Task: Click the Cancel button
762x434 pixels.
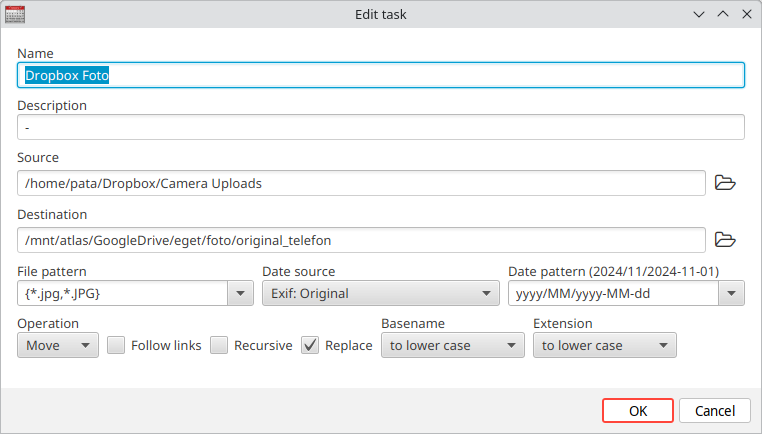Action: (714, 410)
